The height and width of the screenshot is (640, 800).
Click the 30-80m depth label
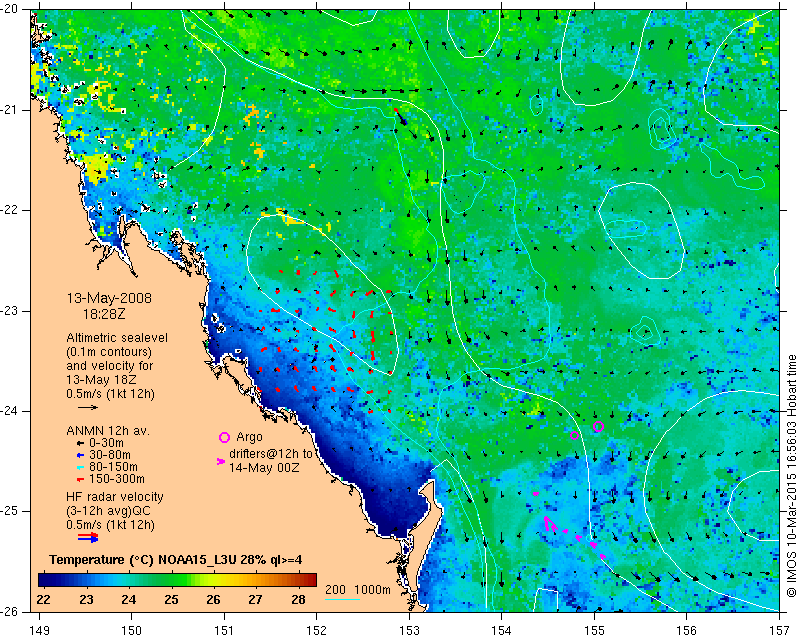[x=110, y=455]
